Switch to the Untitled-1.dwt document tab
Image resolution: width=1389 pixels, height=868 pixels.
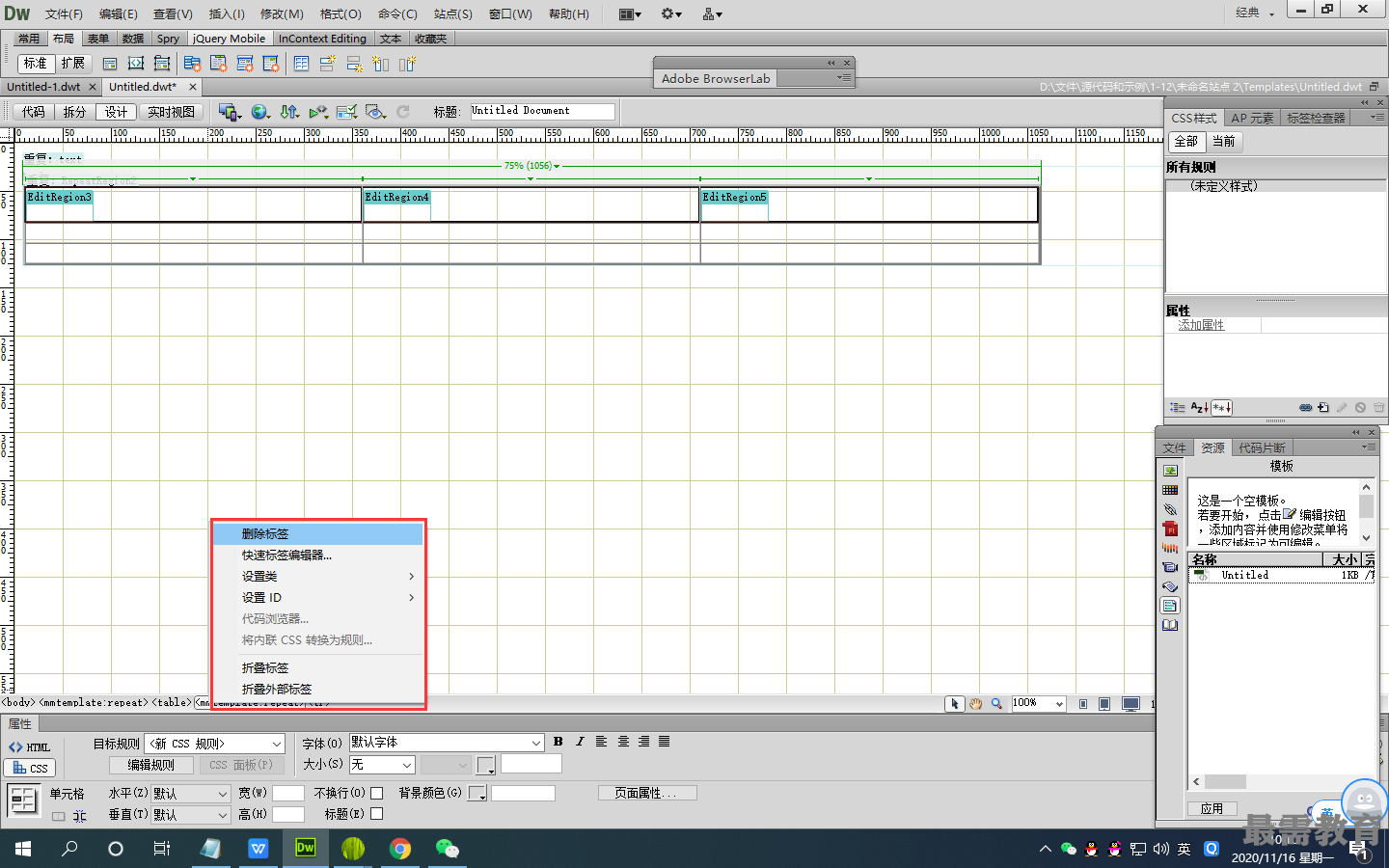click(x=43, y=87)
